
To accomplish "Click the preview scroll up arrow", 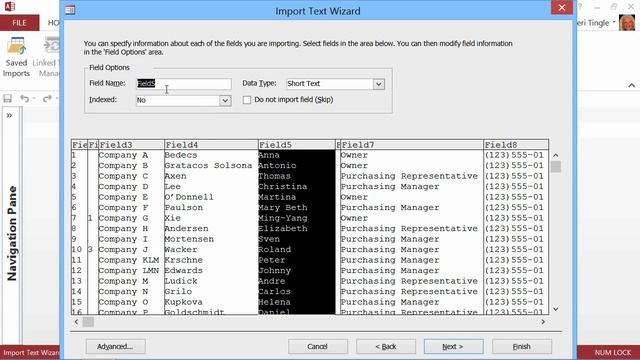I will click(556, 156).
